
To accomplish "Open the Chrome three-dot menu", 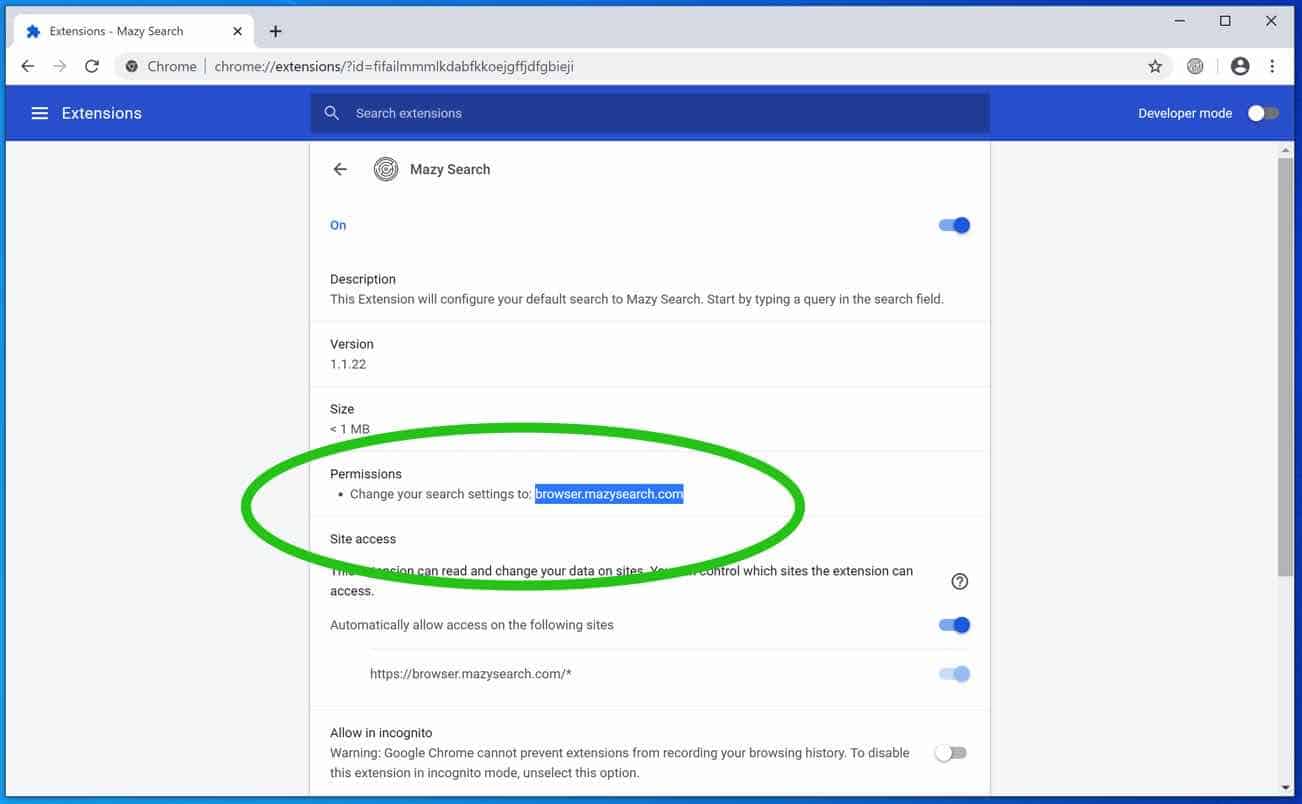I will (1272, 66).
